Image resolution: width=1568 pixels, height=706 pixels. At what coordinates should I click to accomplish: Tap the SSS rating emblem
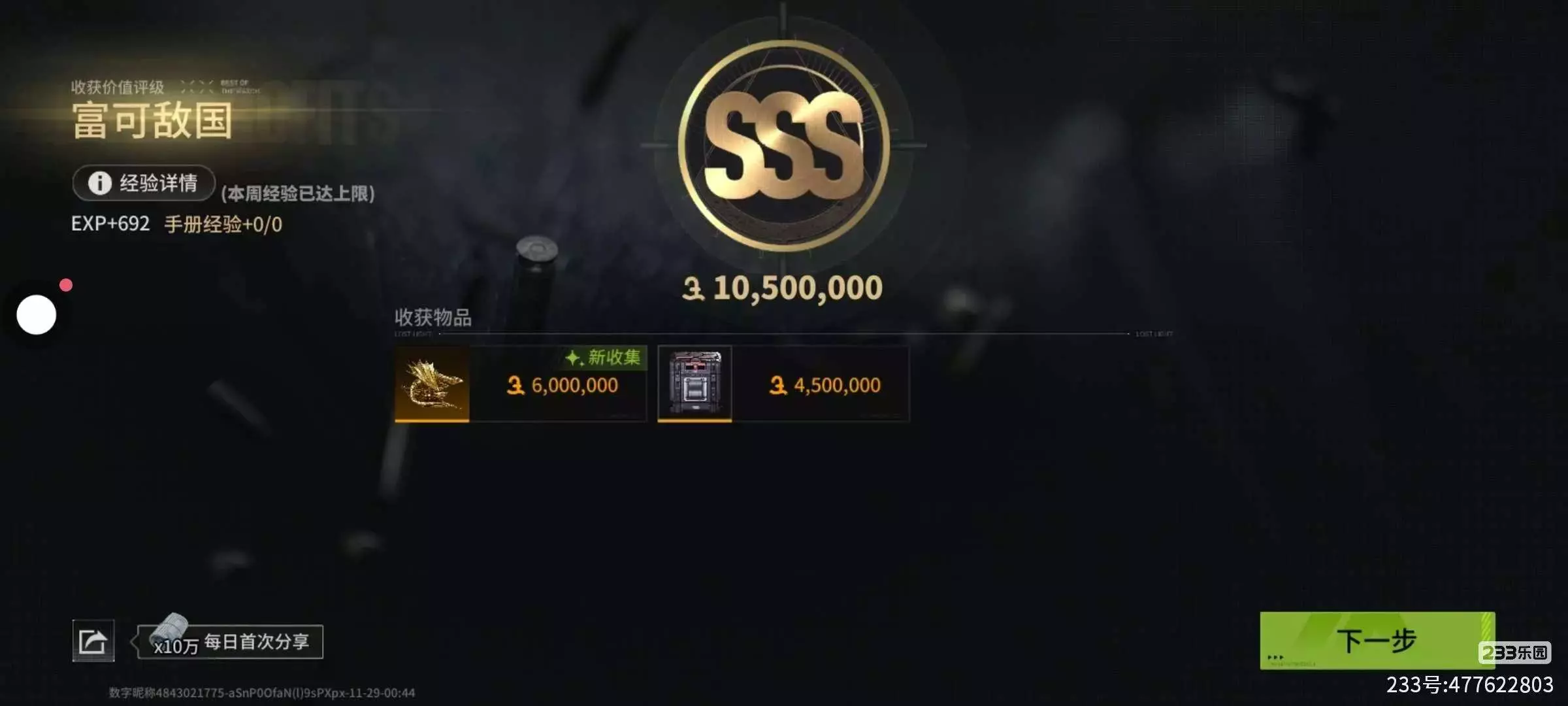(783, 146)
